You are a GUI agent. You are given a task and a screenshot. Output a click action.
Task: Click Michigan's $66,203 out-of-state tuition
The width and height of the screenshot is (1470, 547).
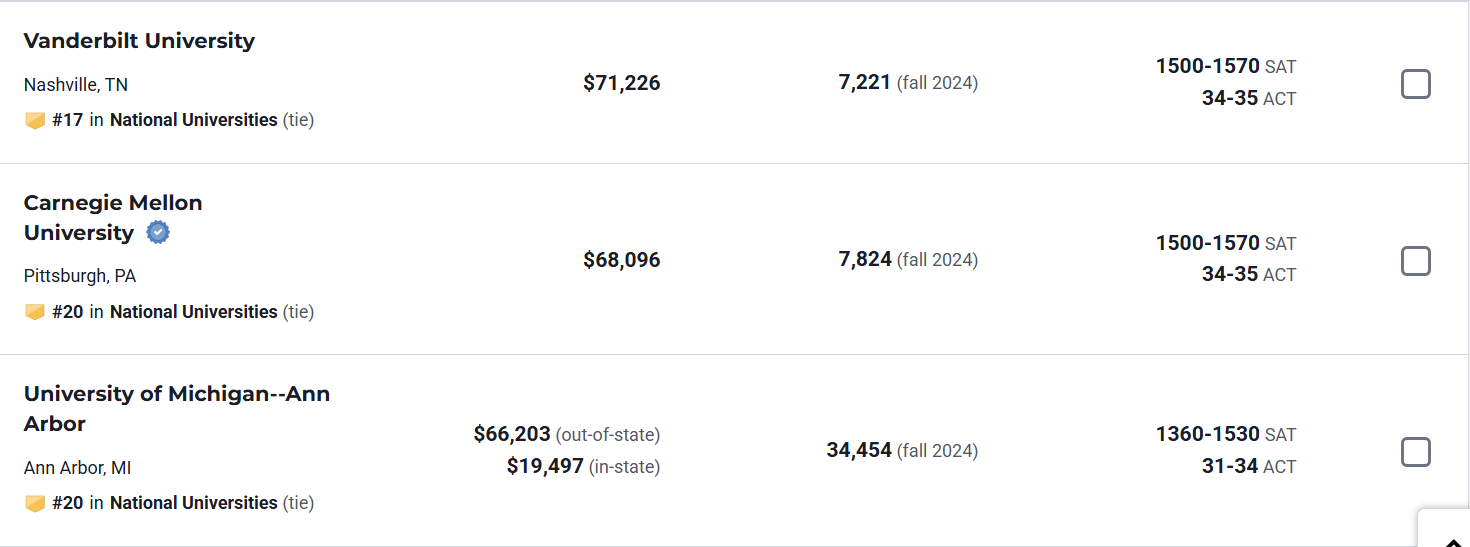(x=512, y=434)
